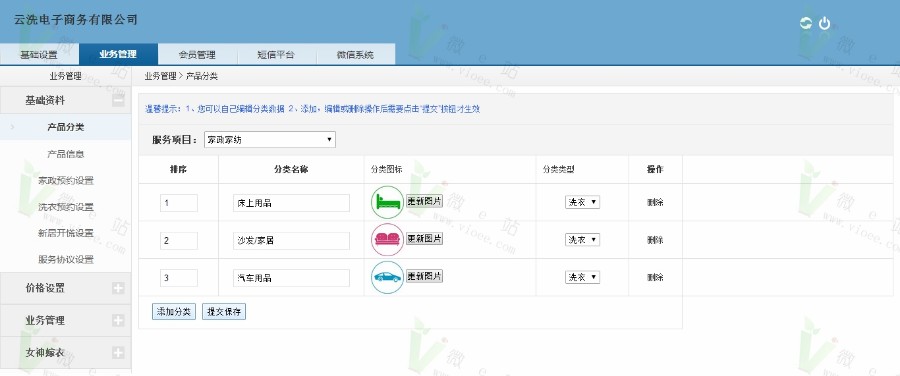Switch to the 业务管理 top tab

pyautogui.click(x=118, y=55)
